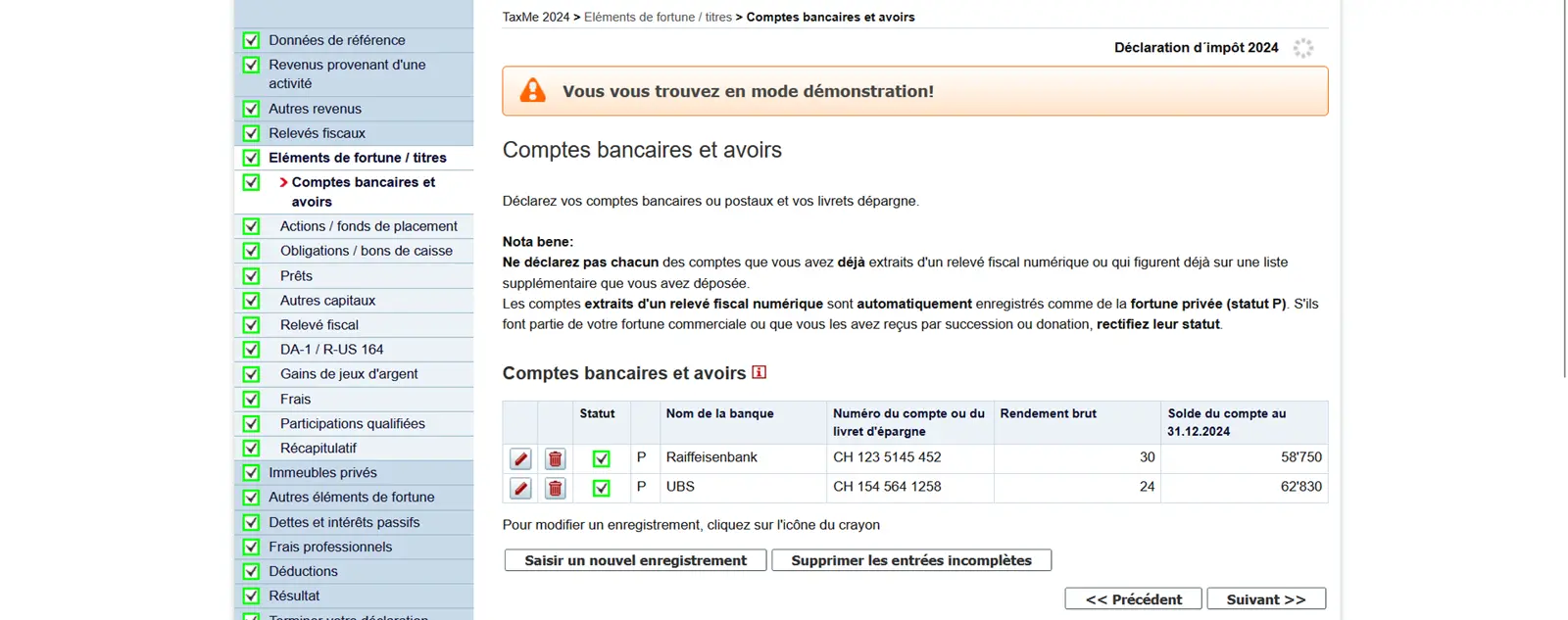The height and width of the screenshot is (620, 1568).
Task: Select Comptes bancaires et avoirs sidebar item
Action: pos(363,192)
